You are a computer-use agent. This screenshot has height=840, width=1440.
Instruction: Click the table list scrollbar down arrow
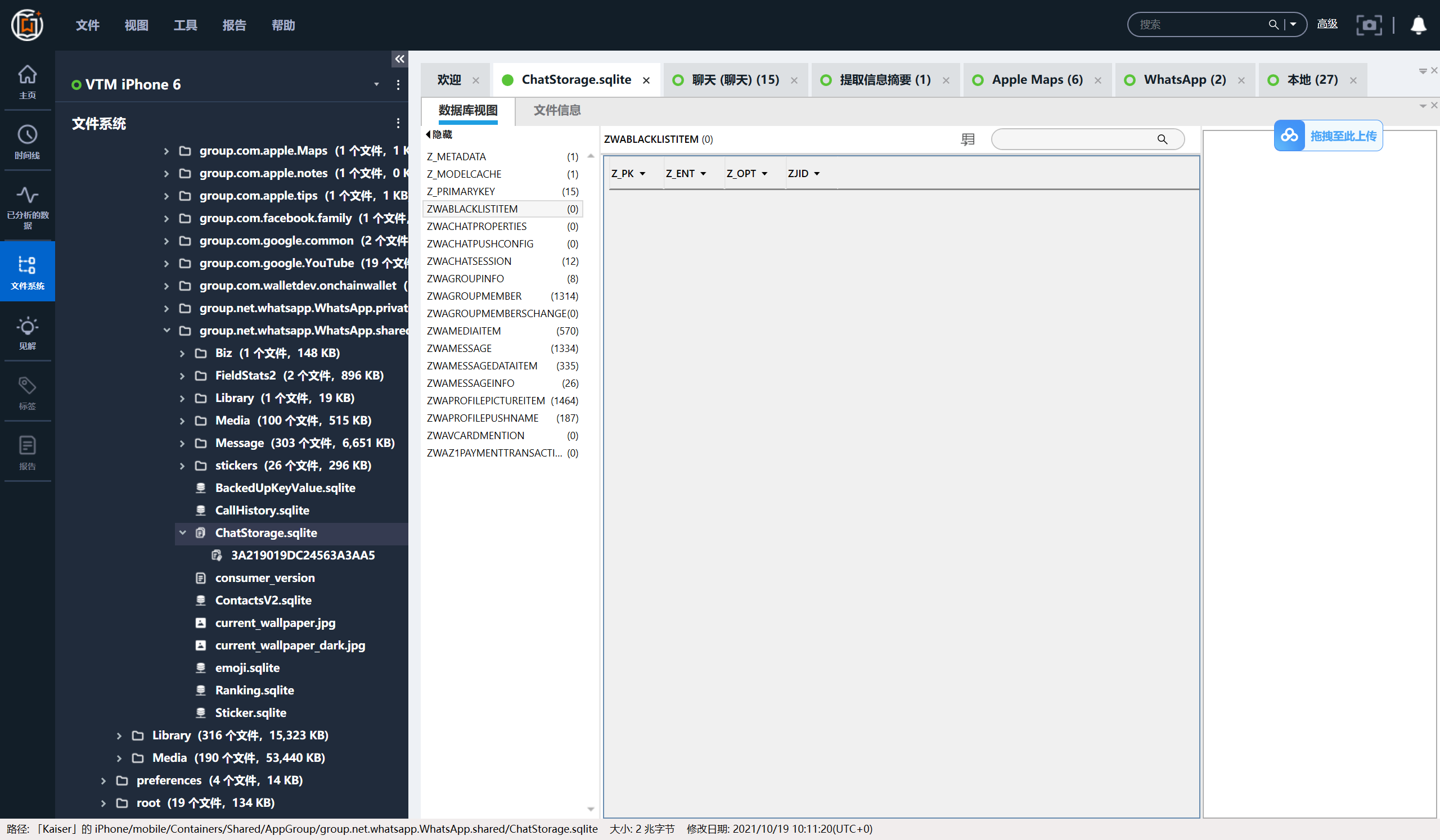591,810
